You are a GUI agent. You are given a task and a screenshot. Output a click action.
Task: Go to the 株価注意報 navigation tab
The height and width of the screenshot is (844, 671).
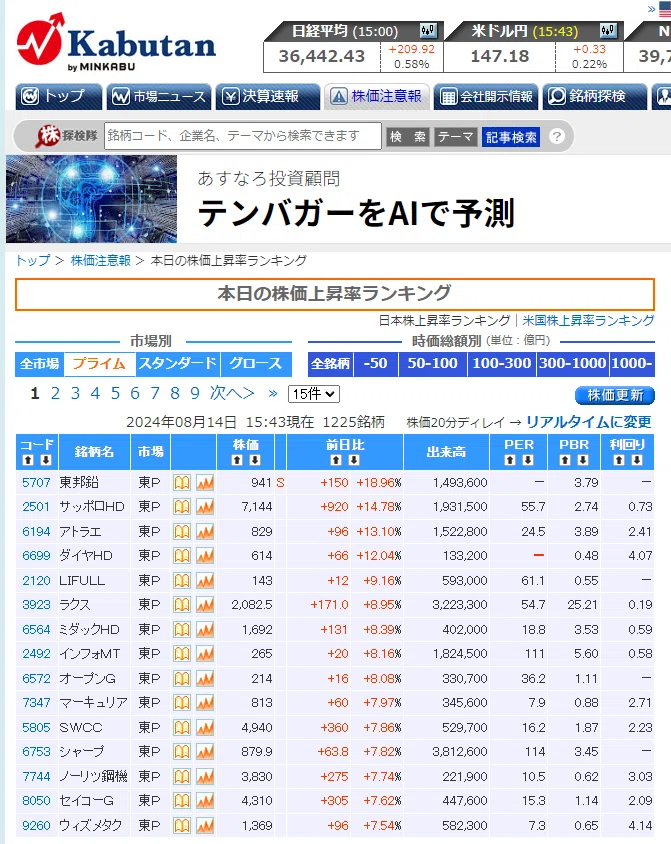click(376, 97)
